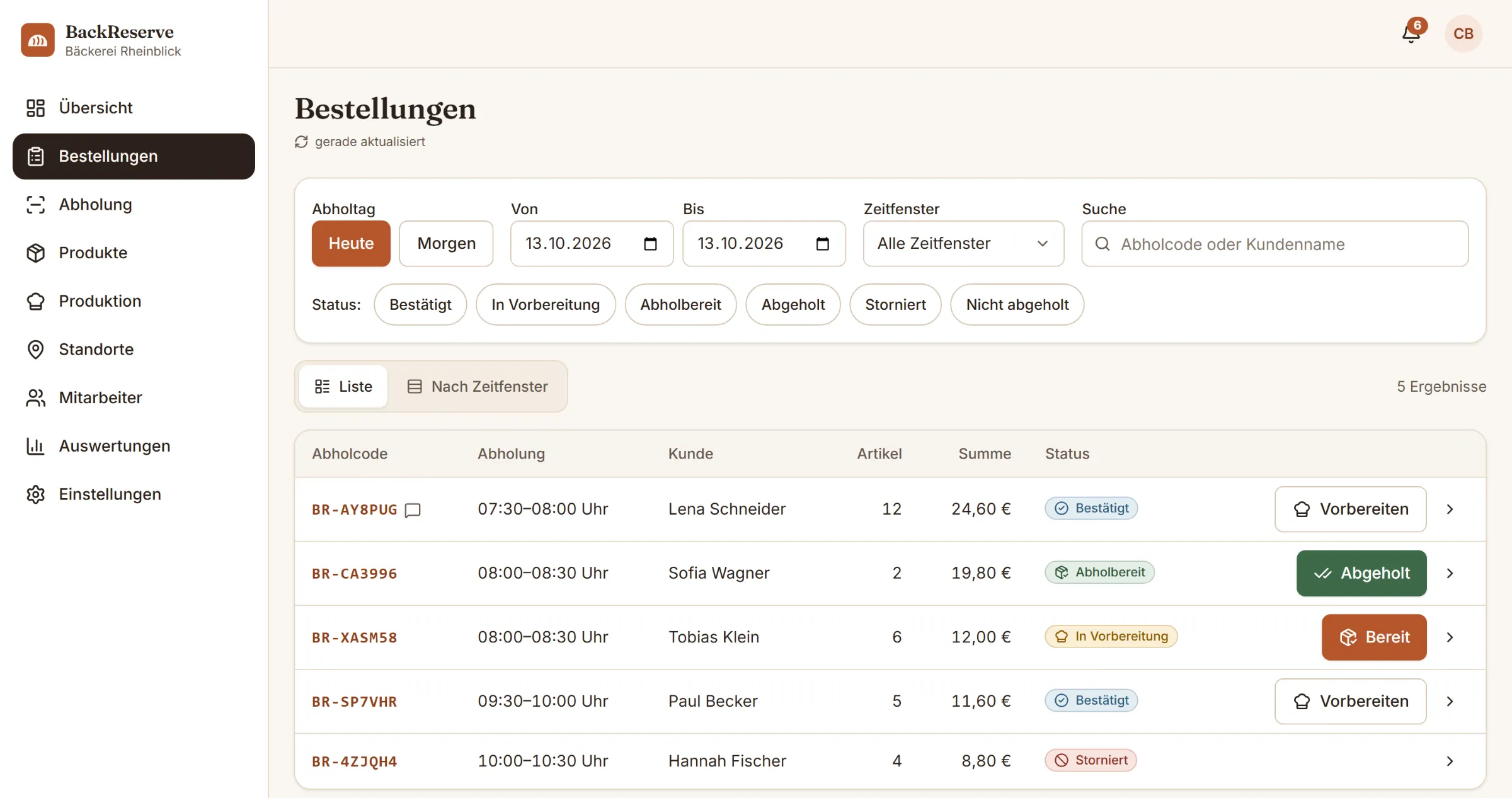Viewport: 1512px width, 798px height.
Task: Open Standorte from the sidebar
Action: 134,350
